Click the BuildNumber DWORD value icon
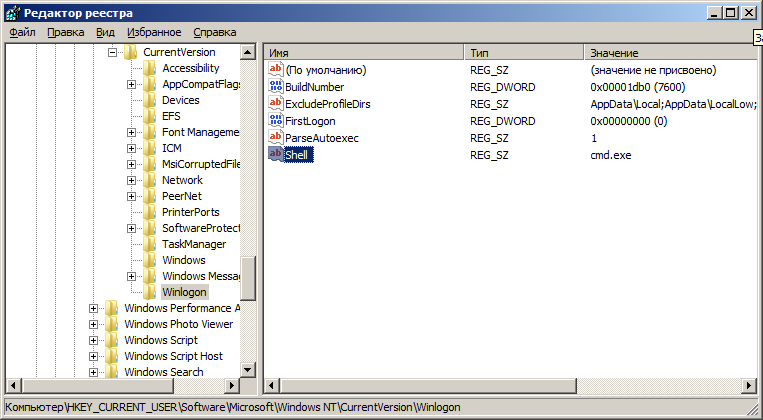The width and height of the screenshot is (763, 420). (x=276, y=86)
